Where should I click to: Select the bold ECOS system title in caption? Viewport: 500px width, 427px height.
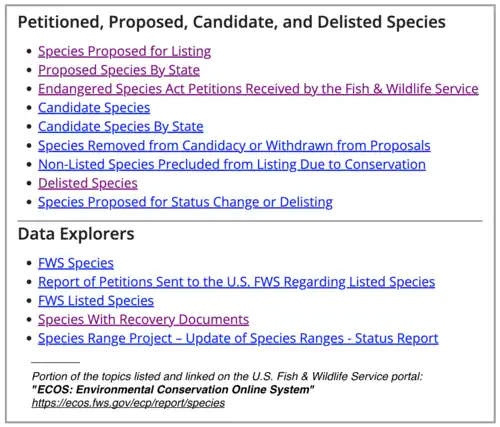click(x=173, y=389)
